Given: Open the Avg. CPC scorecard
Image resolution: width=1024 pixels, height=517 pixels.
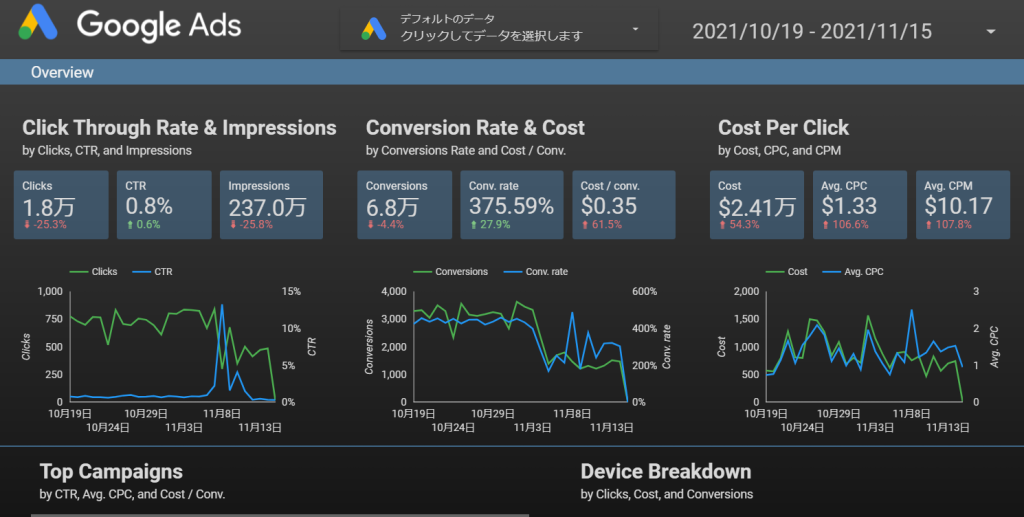Looking at the screenshot, I should [859, 205].
